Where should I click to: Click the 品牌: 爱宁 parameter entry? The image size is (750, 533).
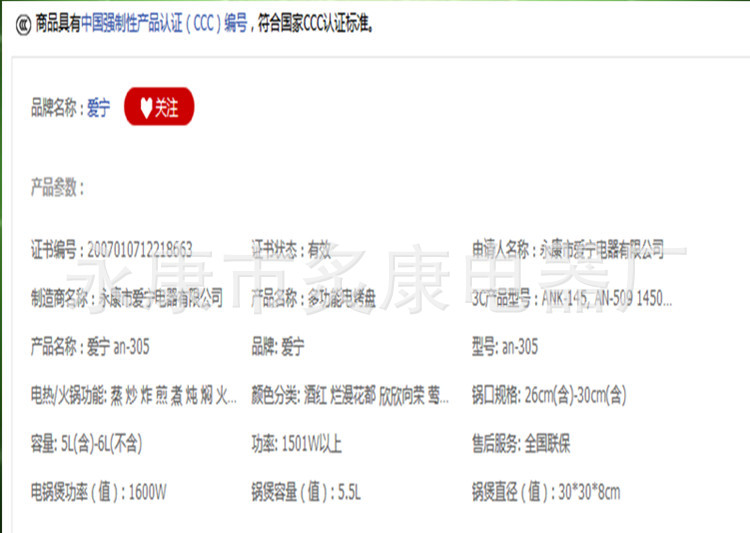coord(278,346)
